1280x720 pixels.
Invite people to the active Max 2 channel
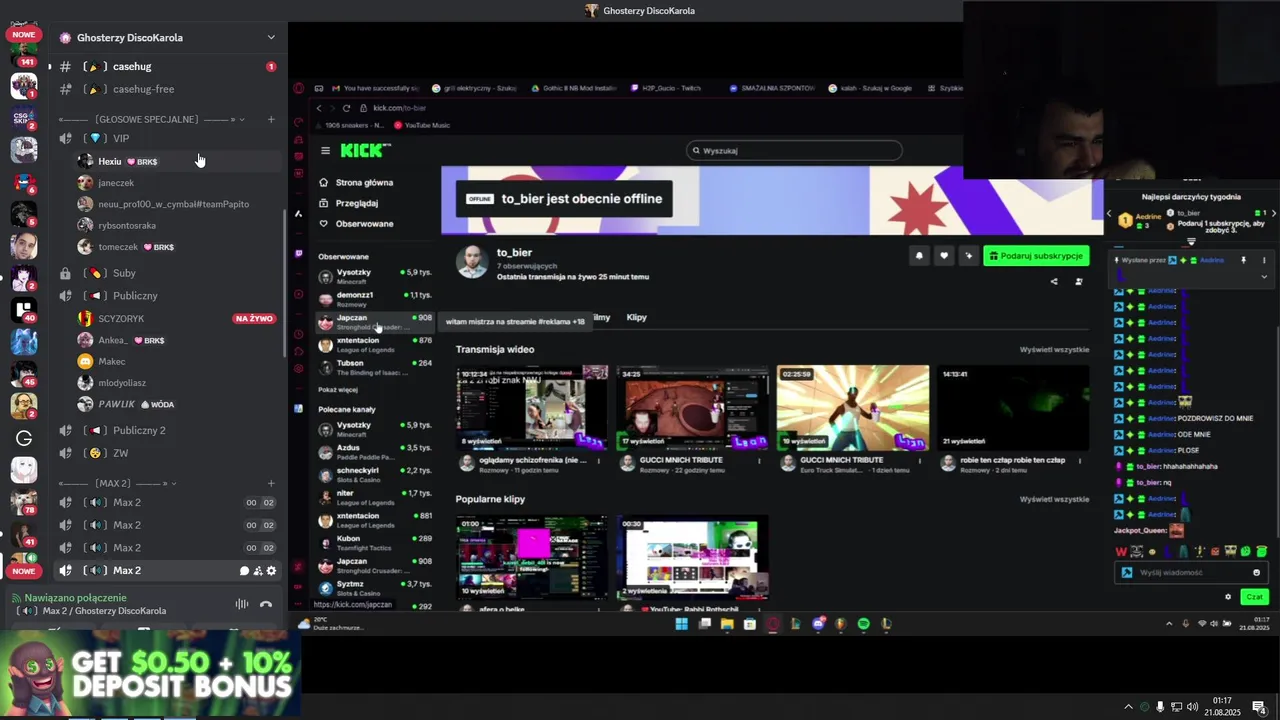pyautogui.click(x=258, y=571)
